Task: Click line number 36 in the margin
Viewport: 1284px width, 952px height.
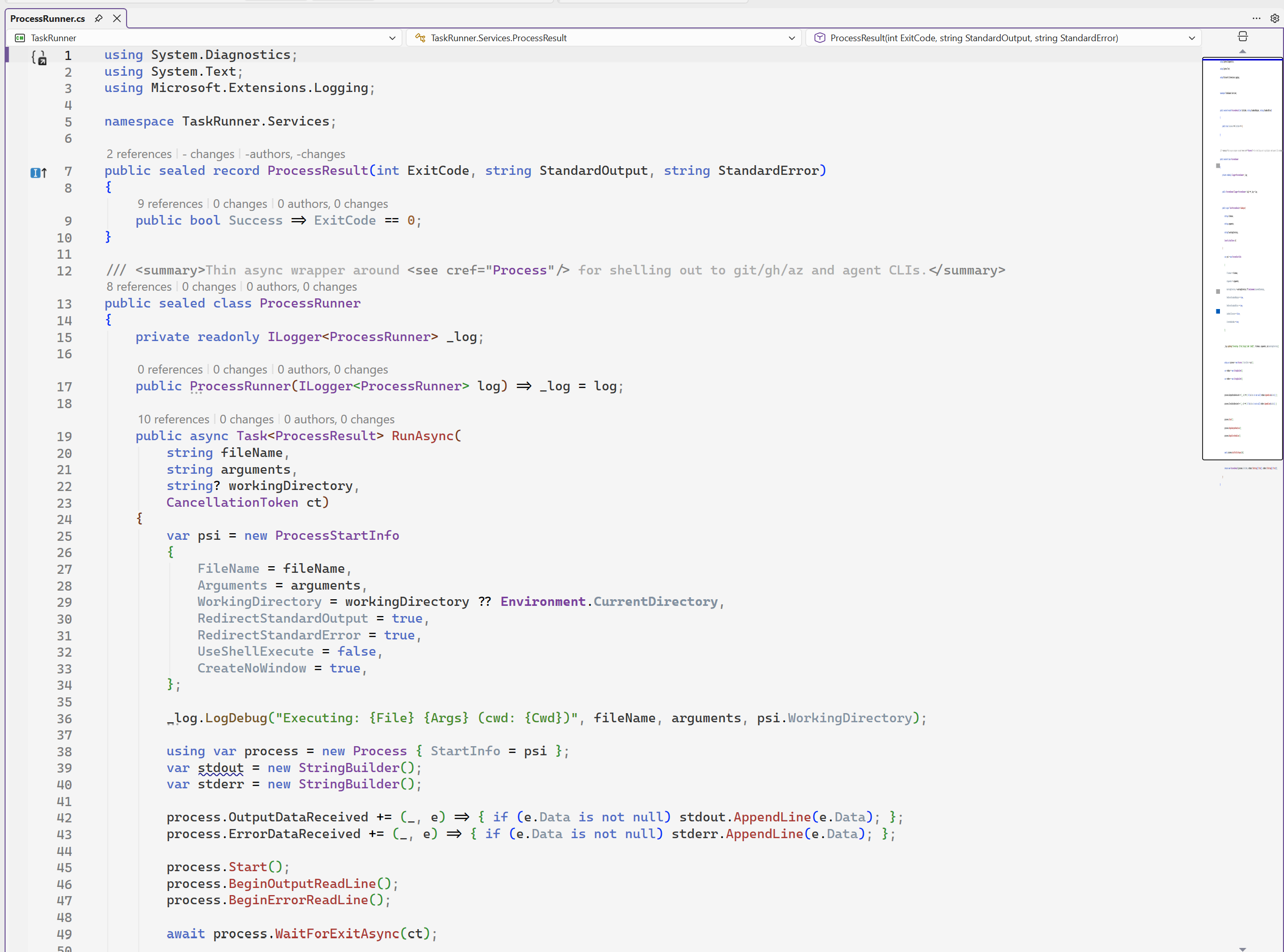Action: click(x=64, y=719)
